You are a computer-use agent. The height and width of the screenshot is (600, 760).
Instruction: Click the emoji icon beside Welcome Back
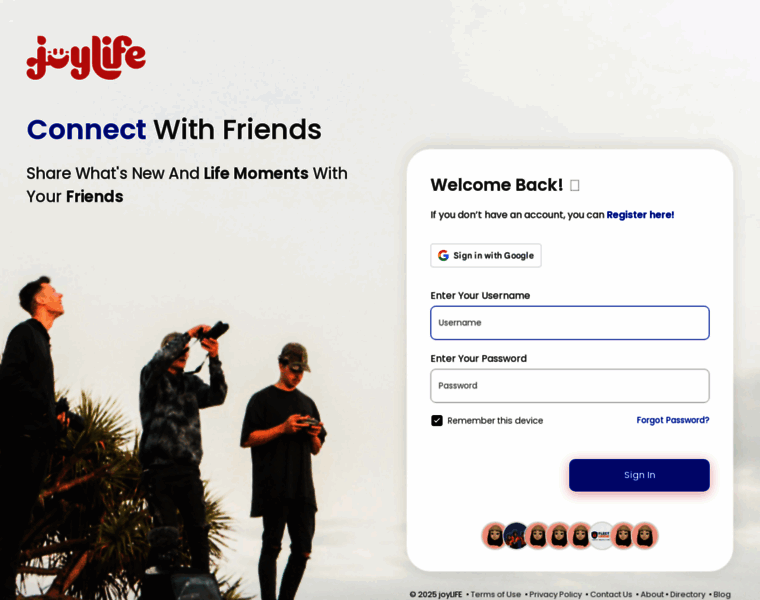tap(574, 185)
